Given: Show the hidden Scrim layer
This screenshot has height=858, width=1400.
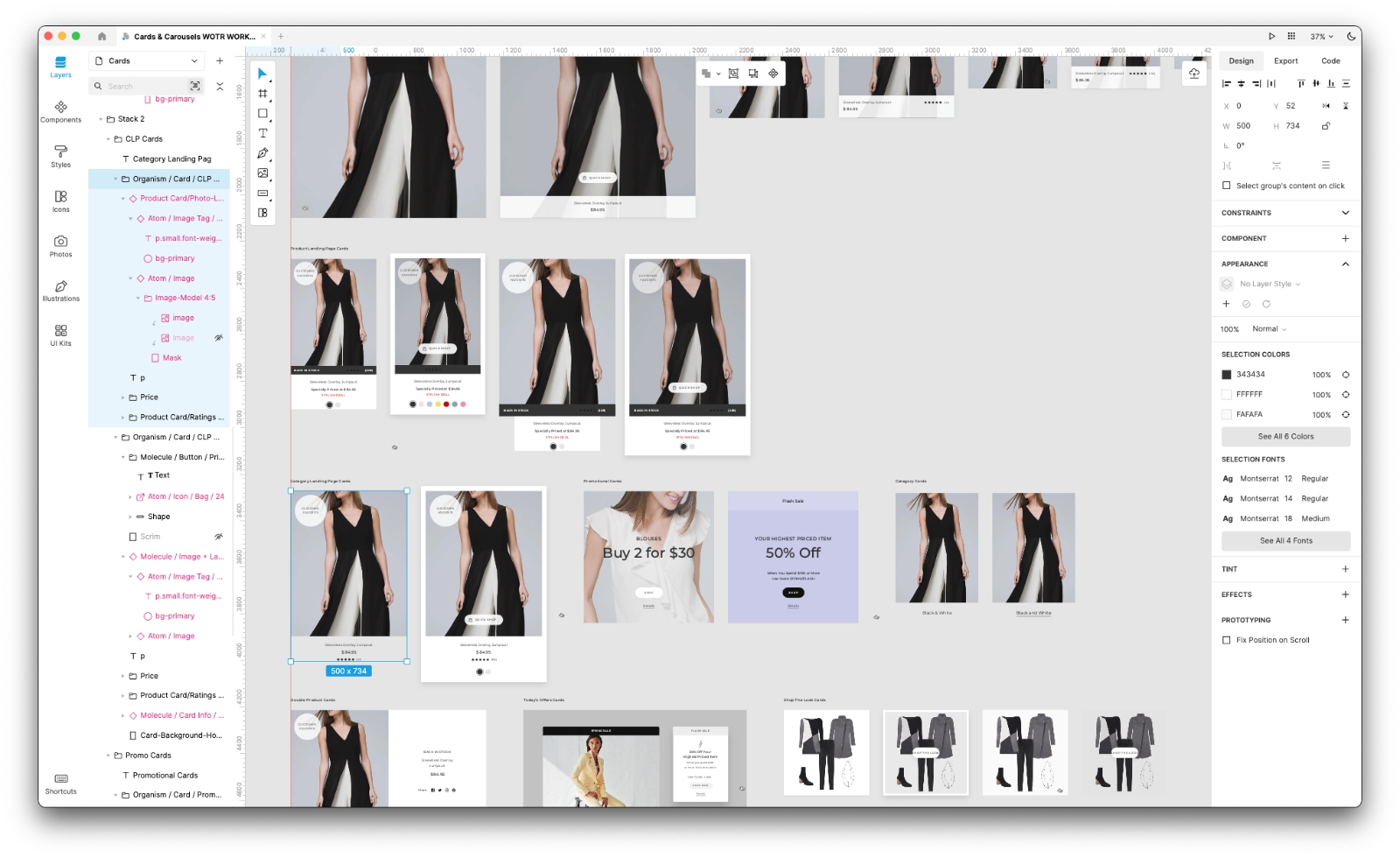Looking at the screenshot, I should tap(219, 537).
